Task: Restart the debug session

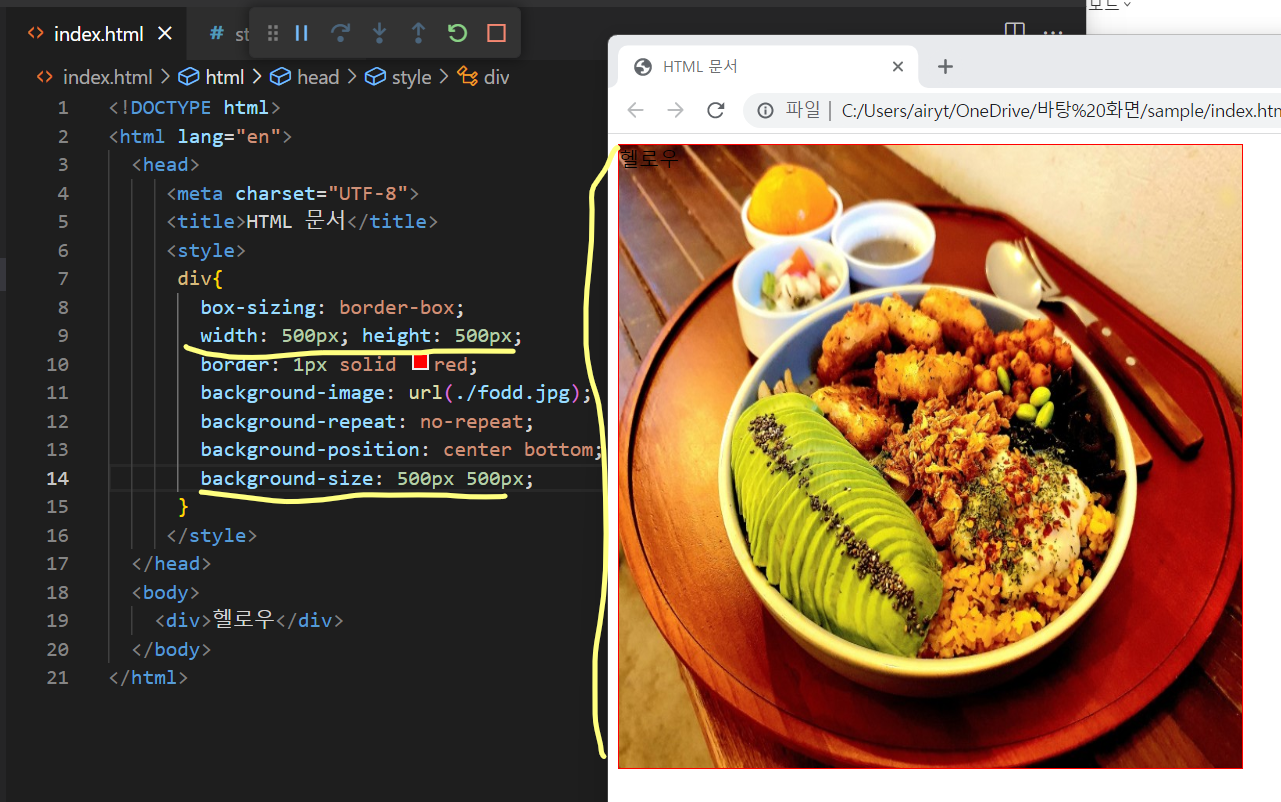Action: click(x=457, y=33)
